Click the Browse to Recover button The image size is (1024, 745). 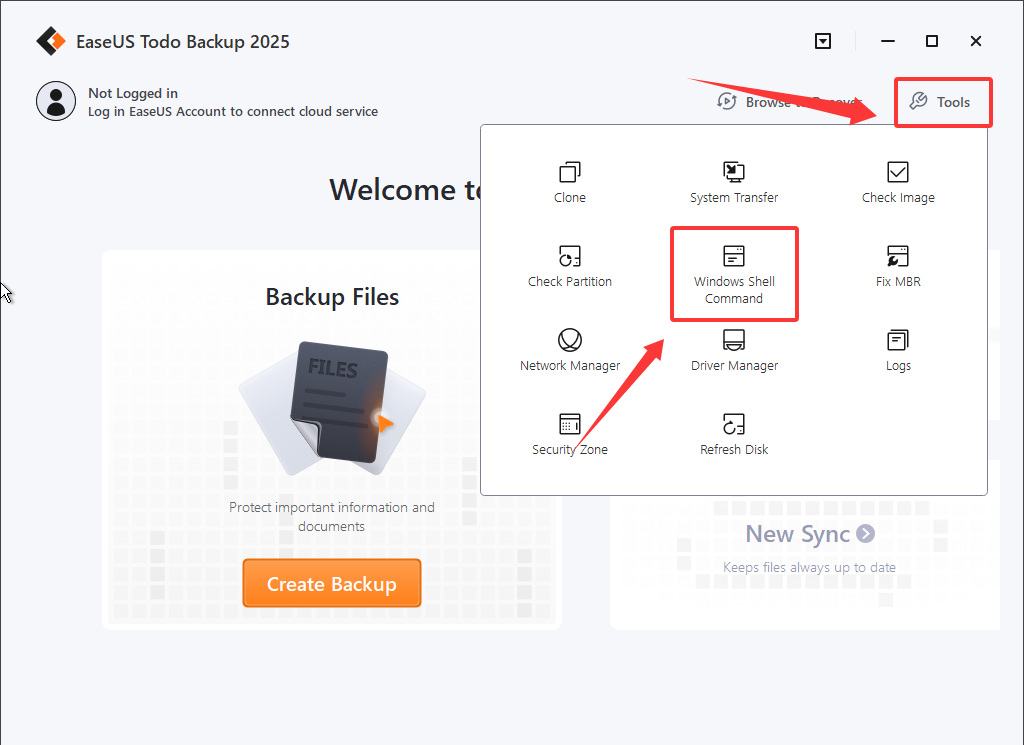coord(789,102)
